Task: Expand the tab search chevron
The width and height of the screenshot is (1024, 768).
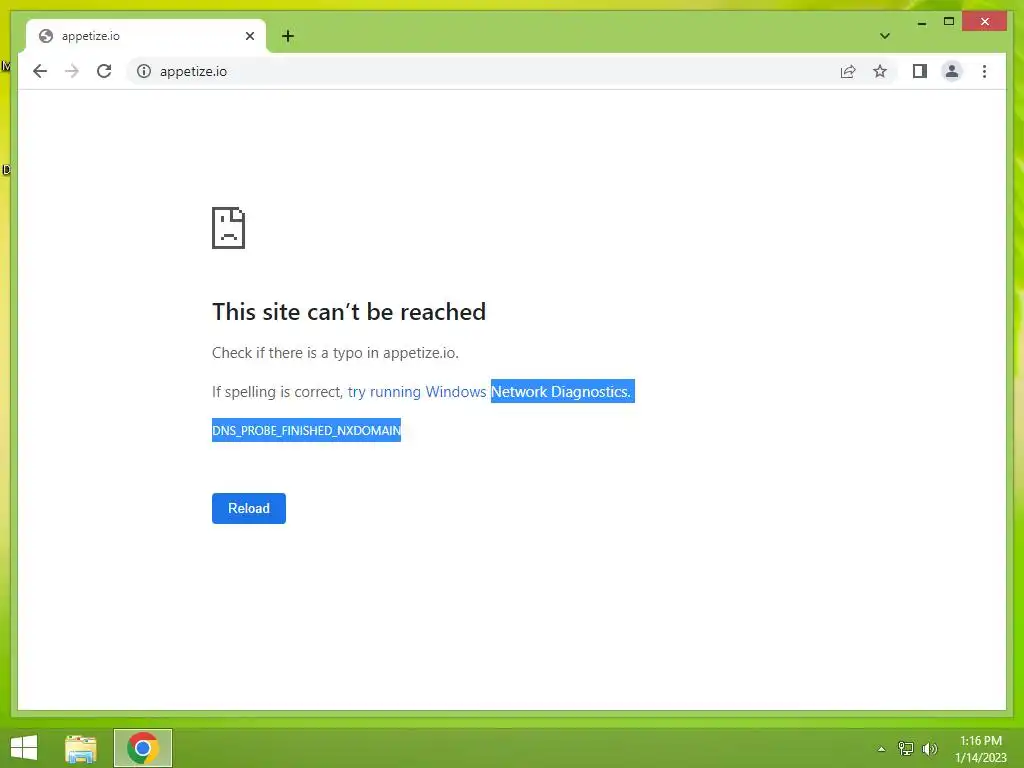Action: coord(885,36)
